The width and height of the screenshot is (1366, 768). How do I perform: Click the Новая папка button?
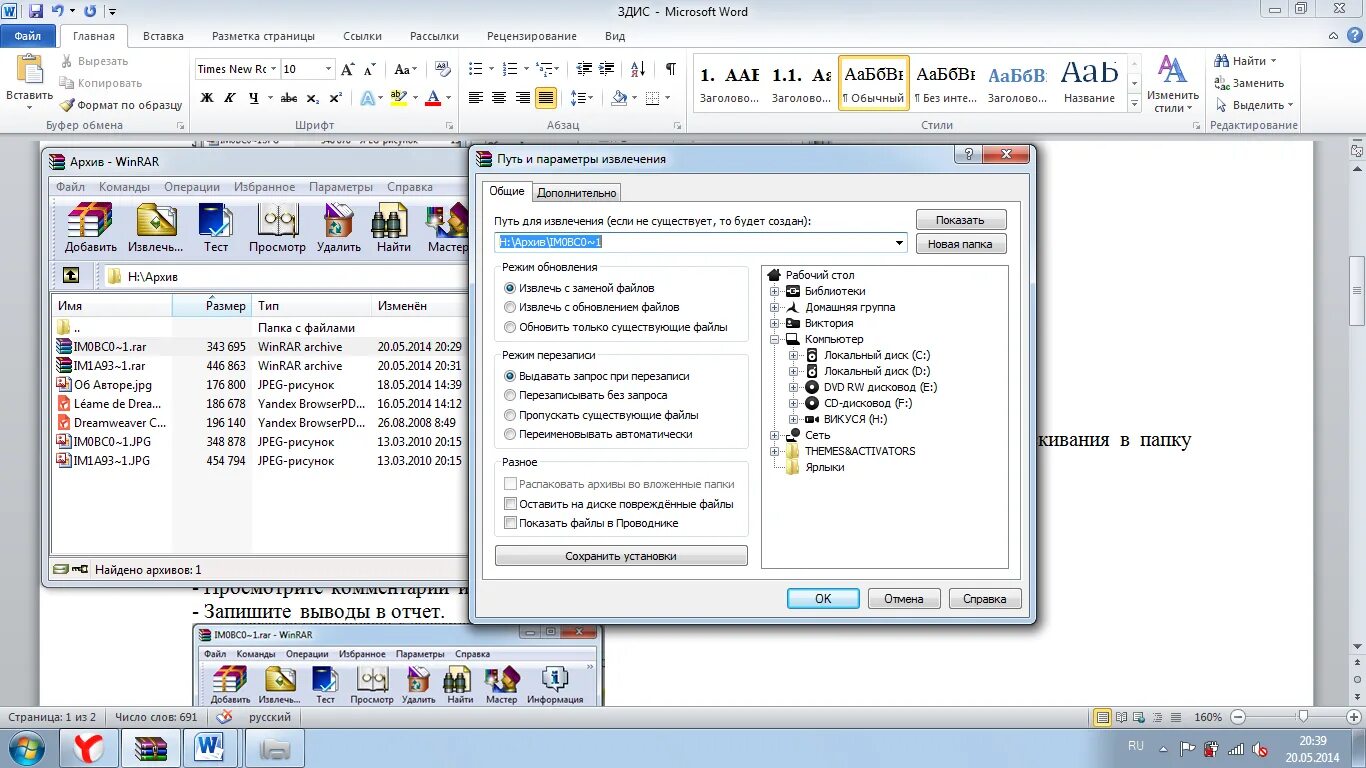[x=961, y=244]
